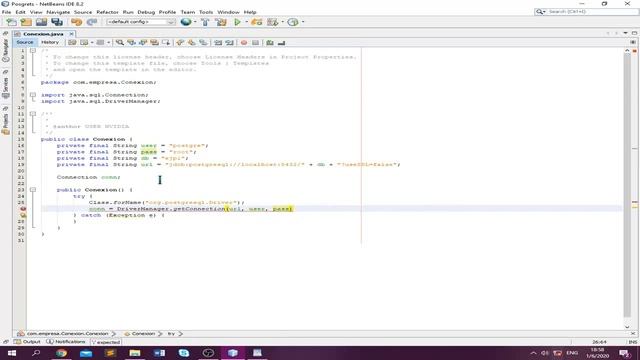Open the Profile Project dropdown arrow
This screenshot has height=360, width=640.
pos(282,22)
